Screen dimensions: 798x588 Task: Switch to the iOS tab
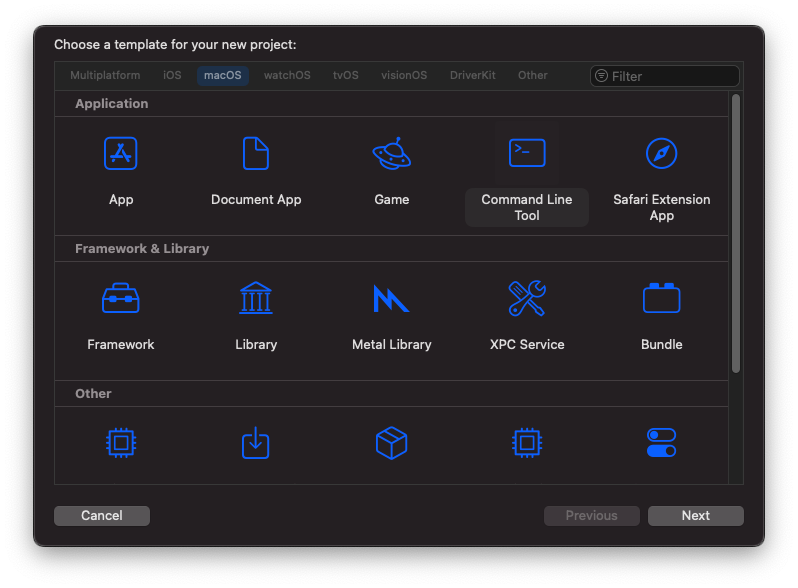172,75
